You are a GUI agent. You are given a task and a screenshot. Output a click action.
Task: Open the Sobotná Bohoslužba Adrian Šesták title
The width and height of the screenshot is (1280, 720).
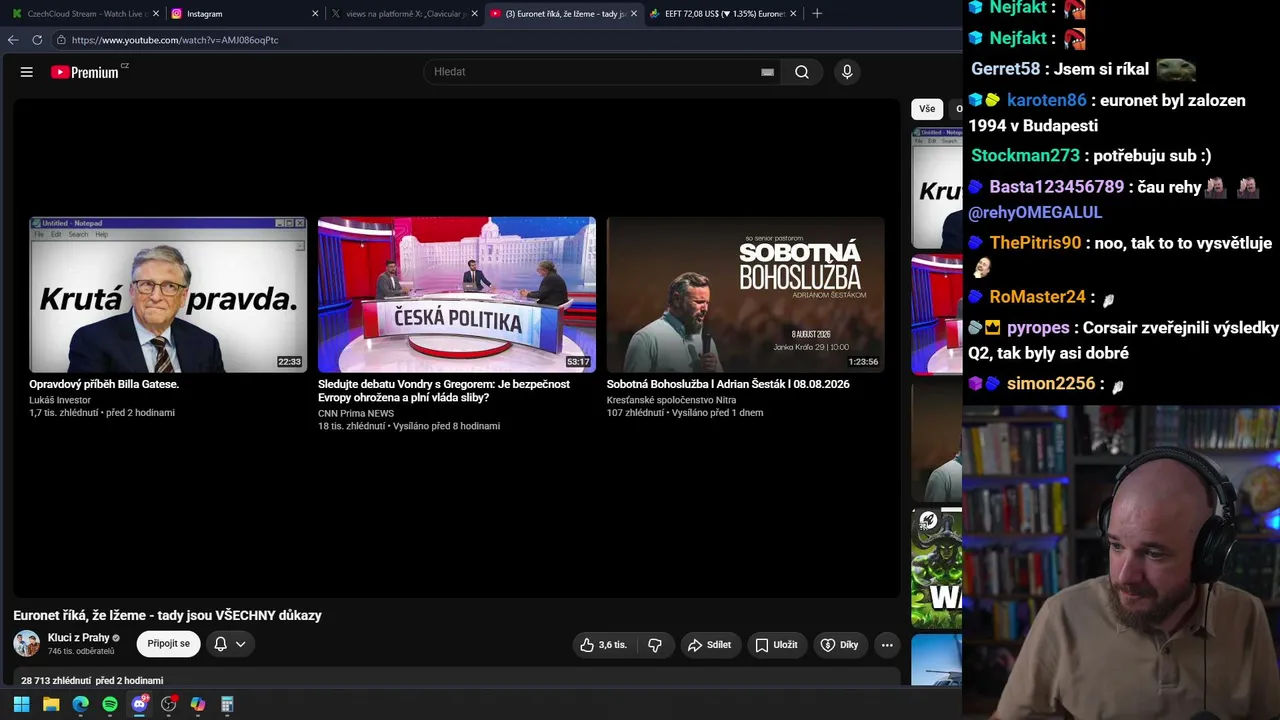(x=728, y=384)
